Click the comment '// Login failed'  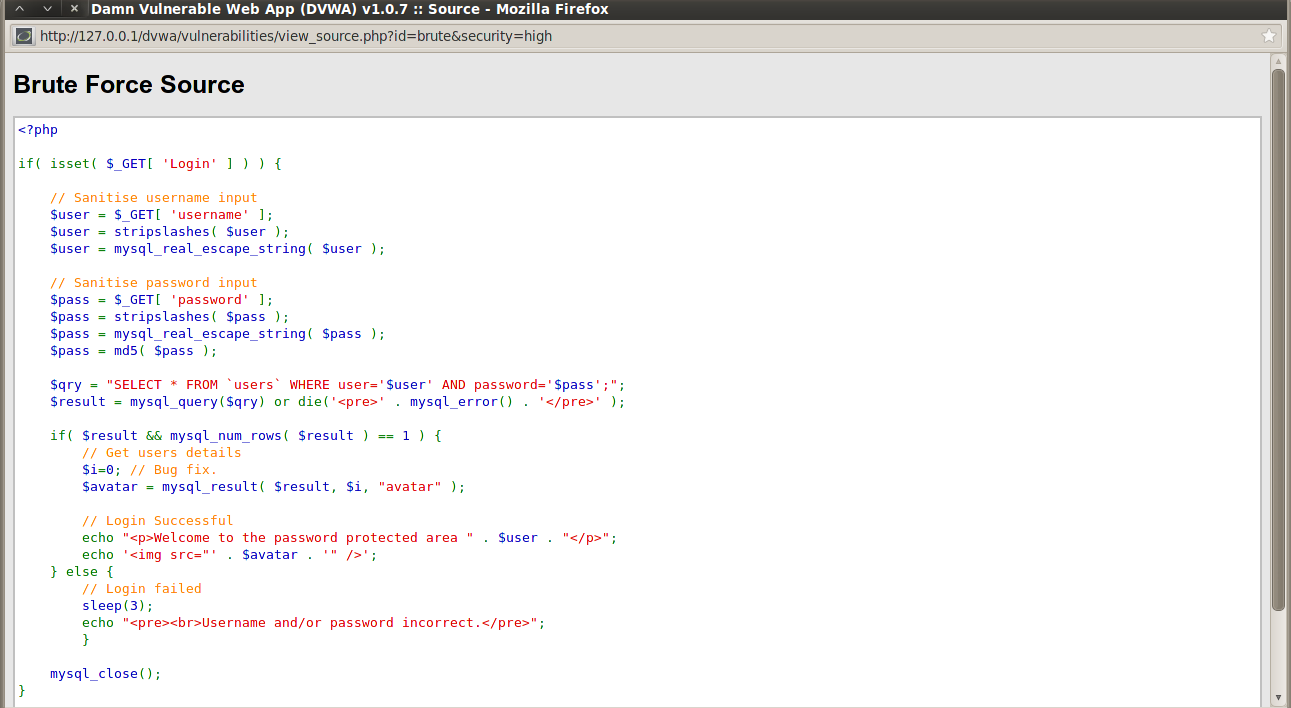tap(142, 588)
